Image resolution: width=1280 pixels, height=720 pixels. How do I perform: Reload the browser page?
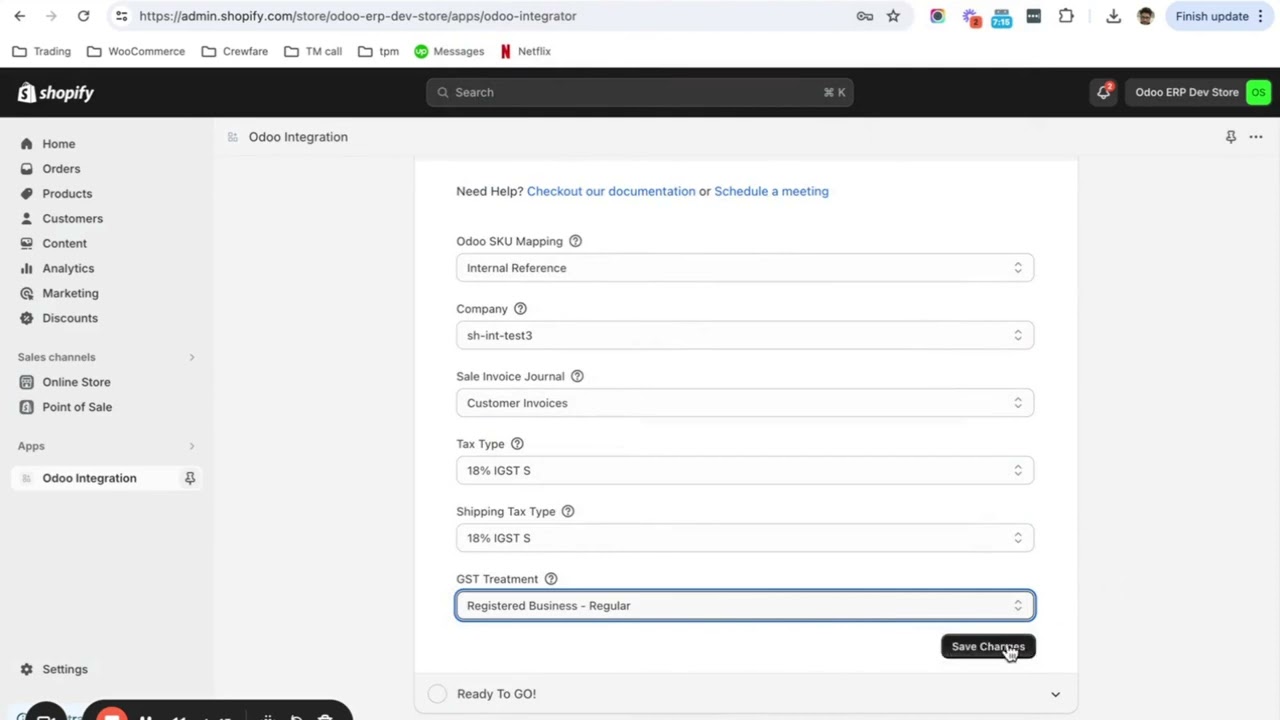[x=84, y=16]
